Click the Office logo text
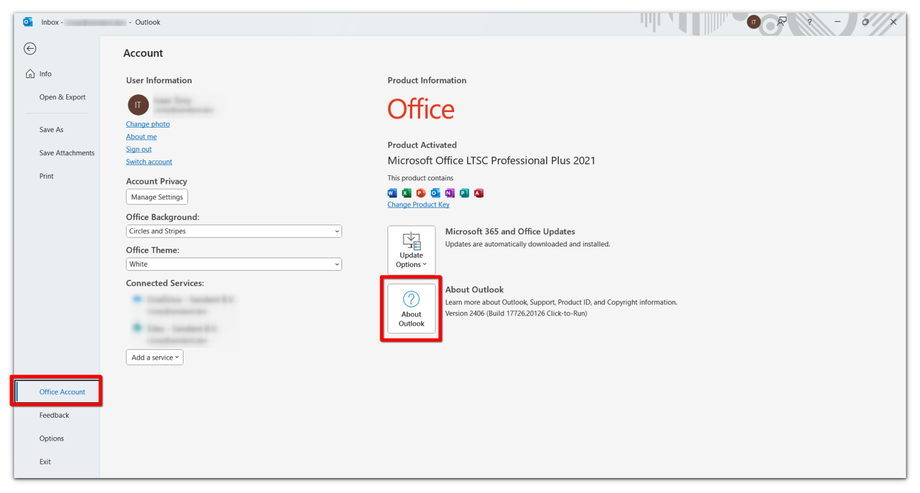This screenshot has width=920, height=493. pos(421,110)
